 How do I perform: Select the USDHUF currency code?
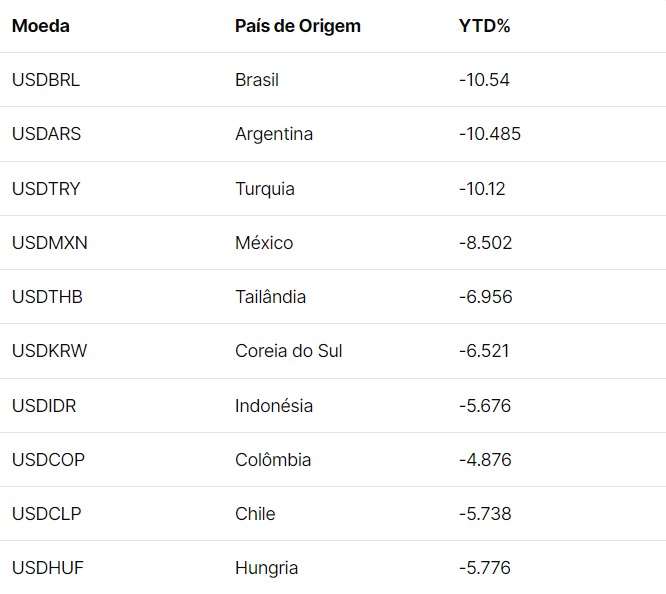tap(47, 568)
